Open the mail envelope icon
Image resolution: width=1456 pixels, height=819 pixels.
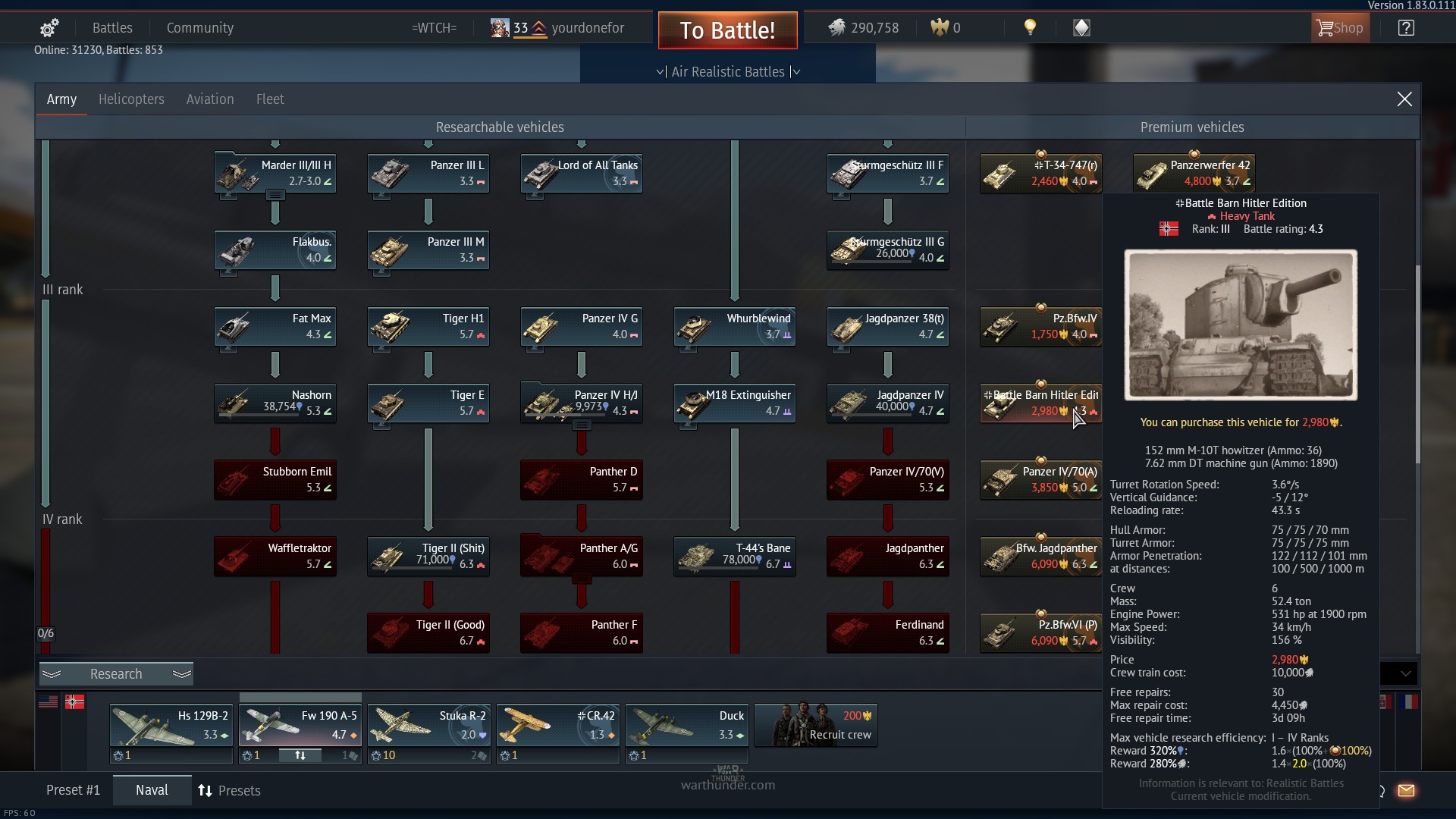(1406, 790)
